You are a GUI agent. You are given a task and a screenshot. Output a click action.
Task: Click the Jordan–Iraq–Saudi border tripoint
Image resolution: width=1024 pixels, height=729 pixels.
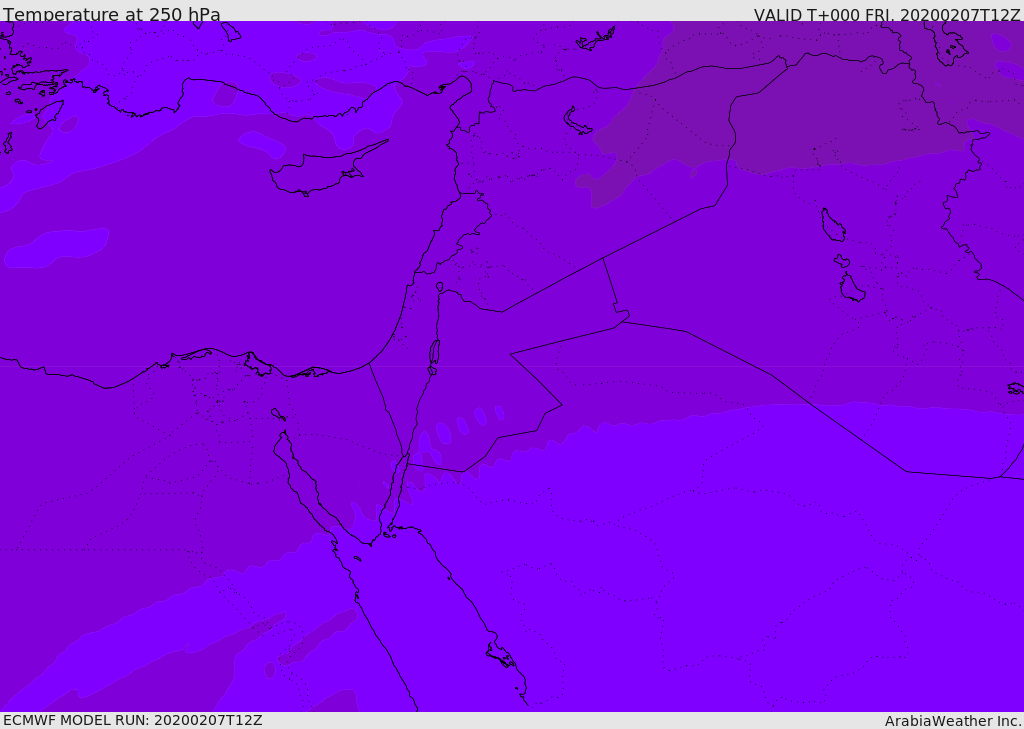622,321
